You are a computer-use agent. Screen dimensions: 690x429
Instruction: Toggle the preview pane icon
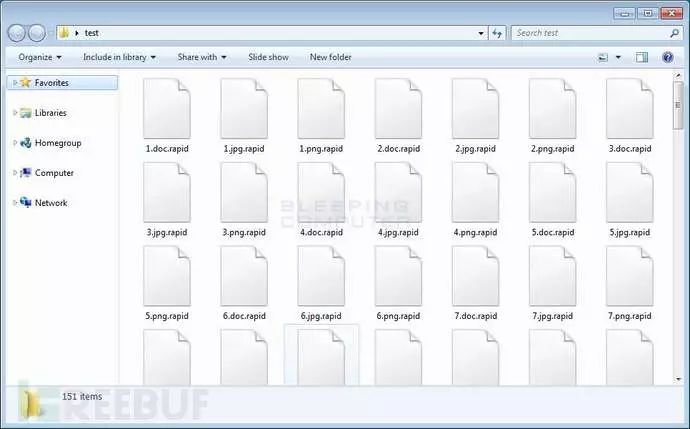[x=642, y=57]
